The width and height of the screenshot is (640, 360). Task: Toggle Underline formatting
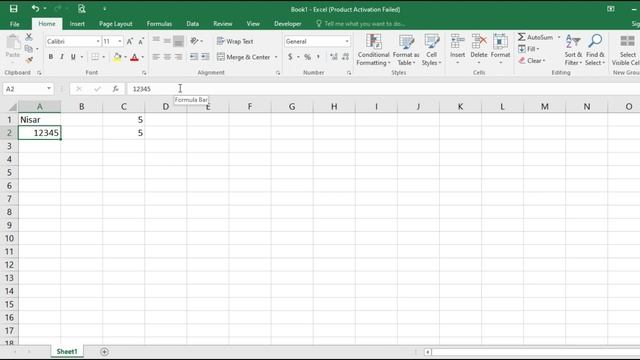click(73, 57)
